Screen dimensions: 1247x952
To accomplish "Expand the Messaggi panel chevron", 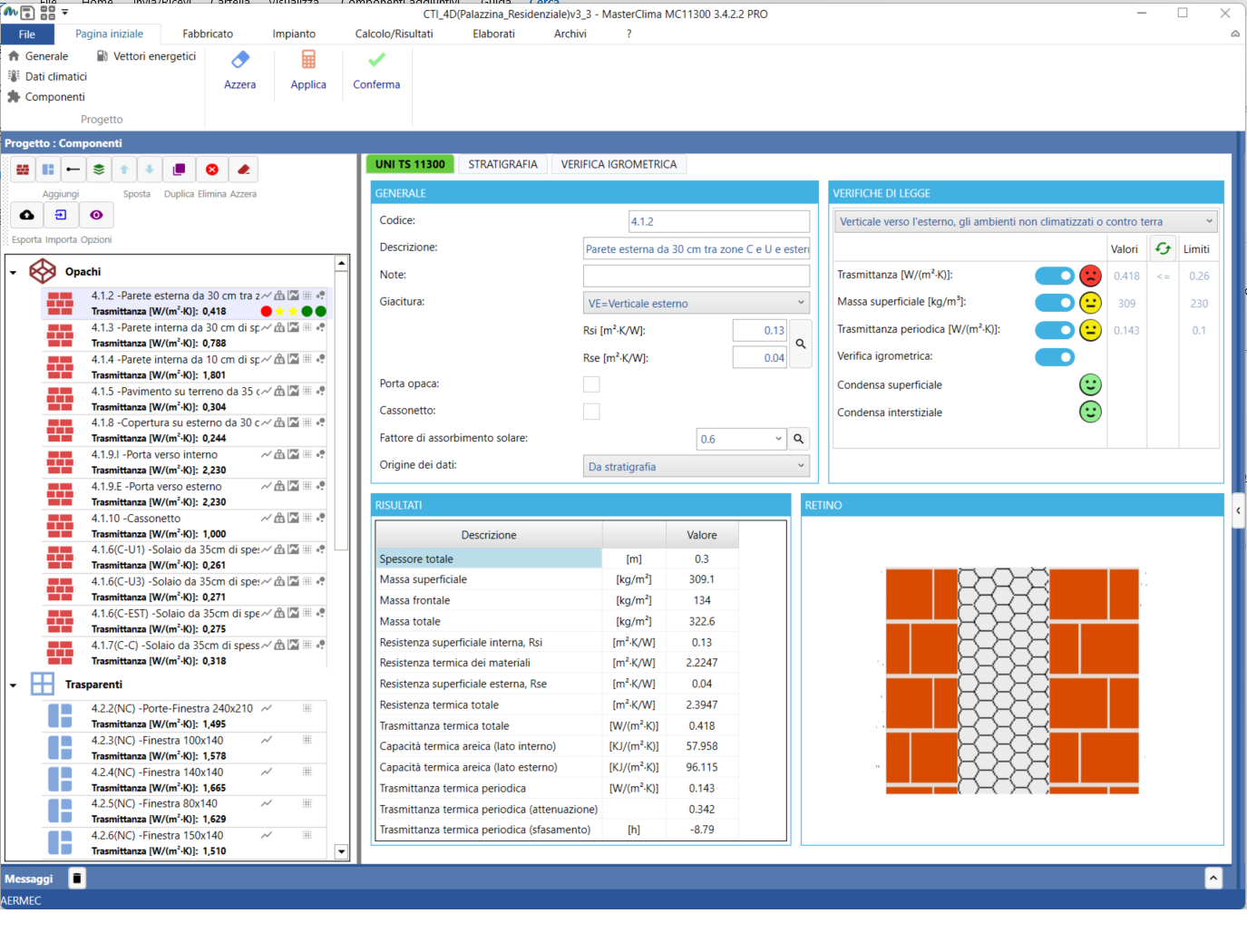I will [1213, 878].
